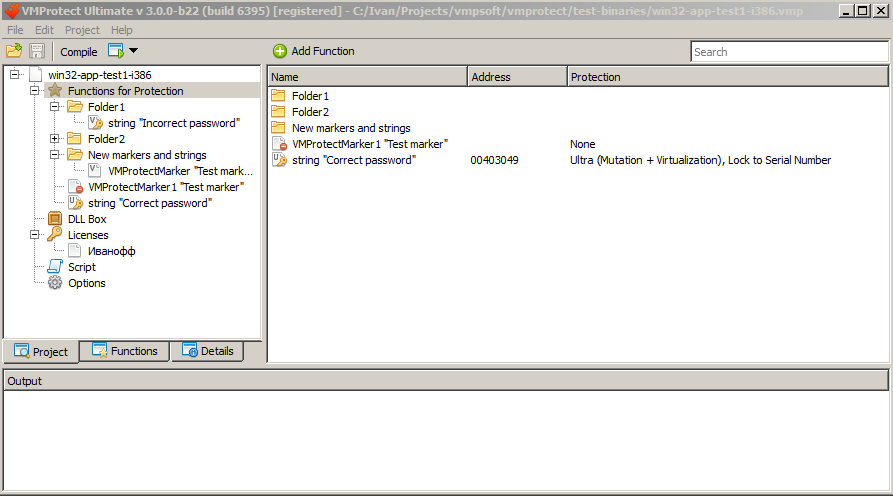This screenshot has height=496, width=893.
Task: Collapse the win32-app-test1-i386 root node
Action: pyautogui.click(x=15, y=74)
